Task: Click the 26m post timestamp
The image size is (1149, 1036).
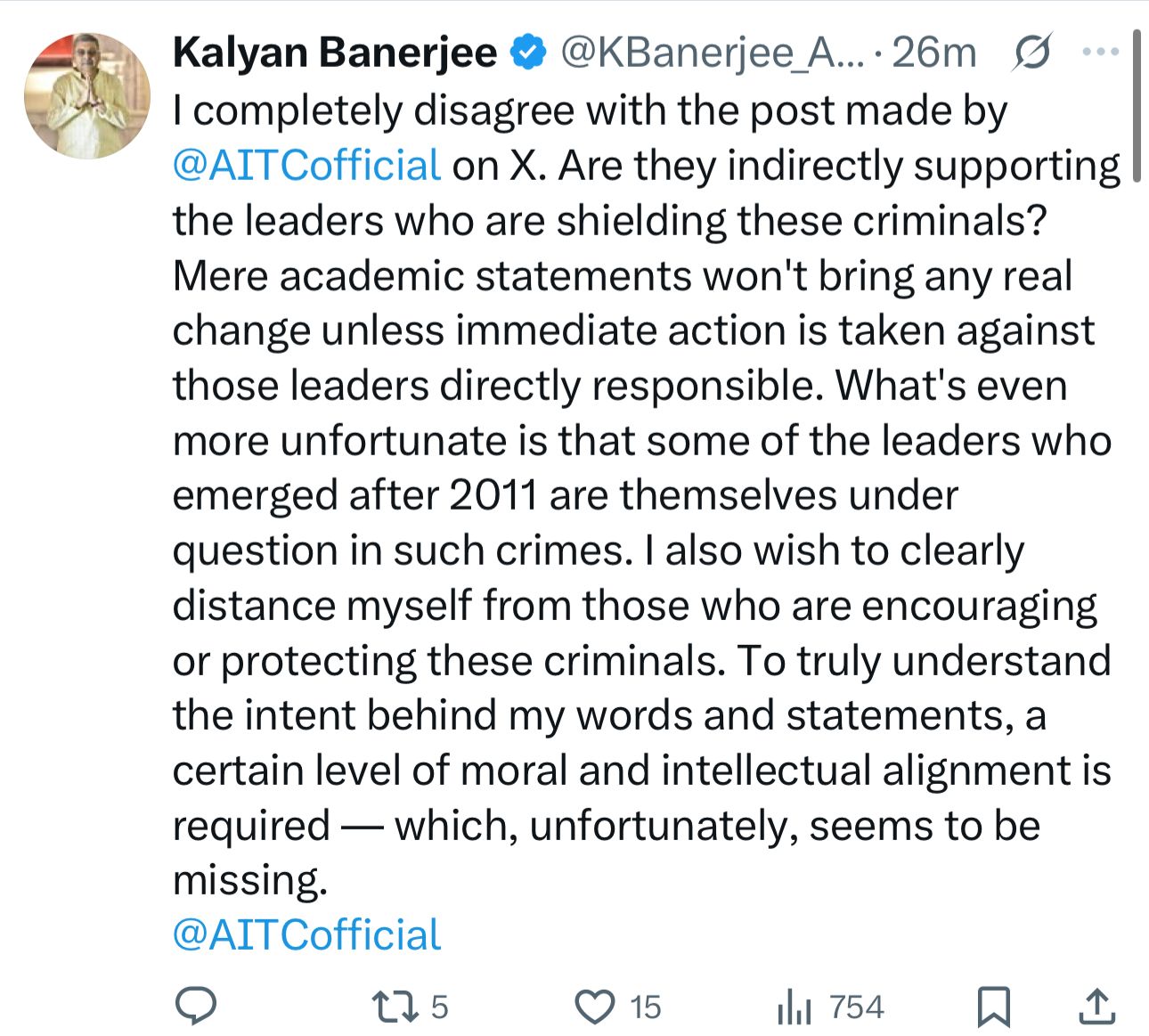Action: [x=934, y=53]
